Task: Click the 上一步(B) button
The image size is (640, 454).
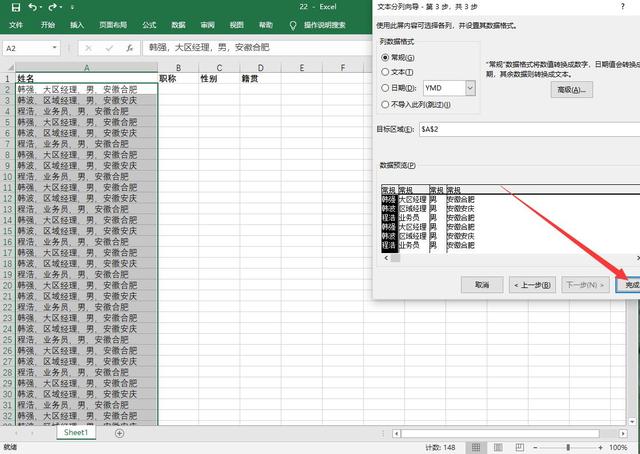Action: (x=532, y=285)
